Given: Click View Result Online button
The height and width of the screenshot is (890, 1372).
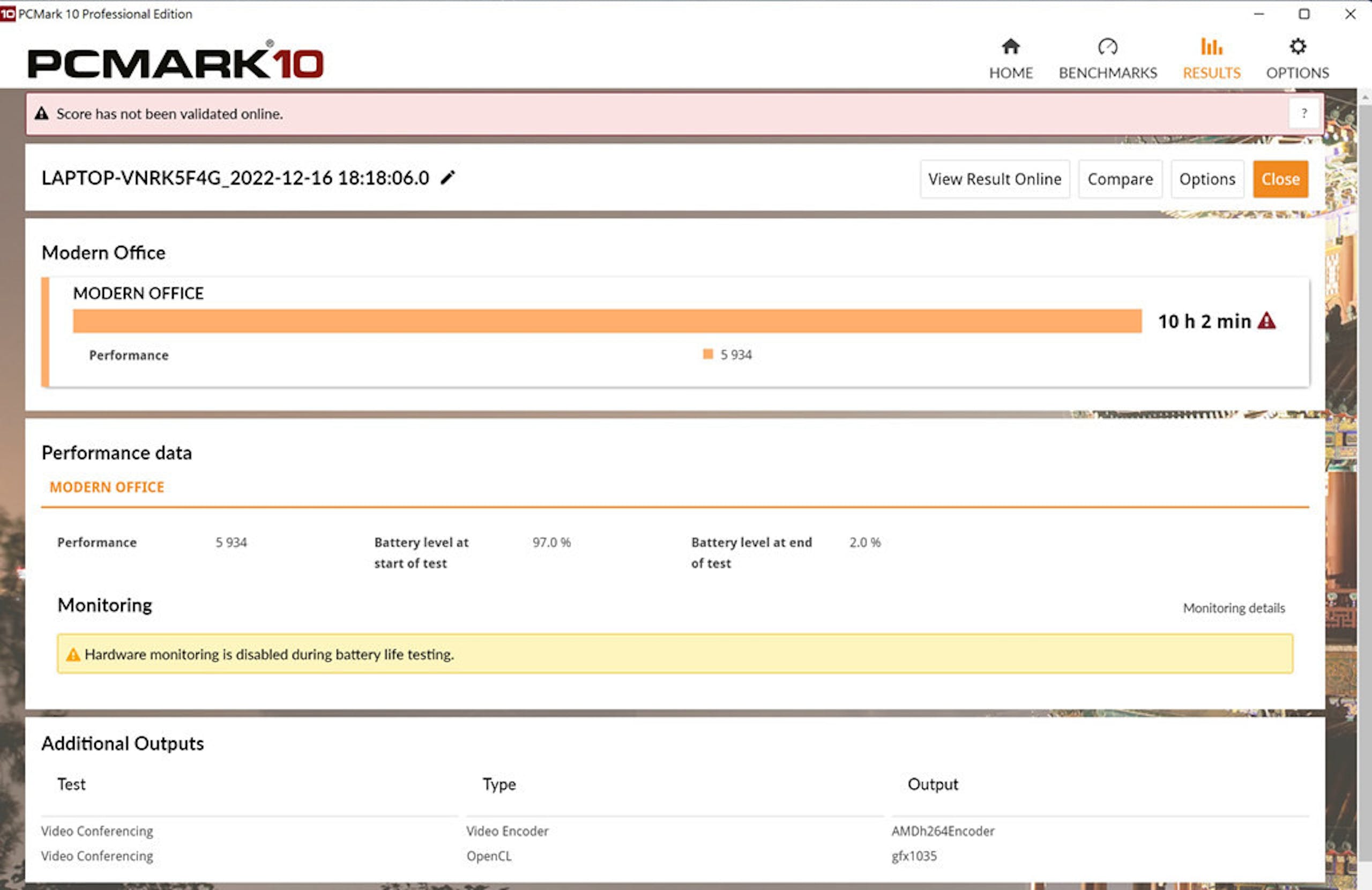Looking at the screenshot, I should [x=994, y=180].
